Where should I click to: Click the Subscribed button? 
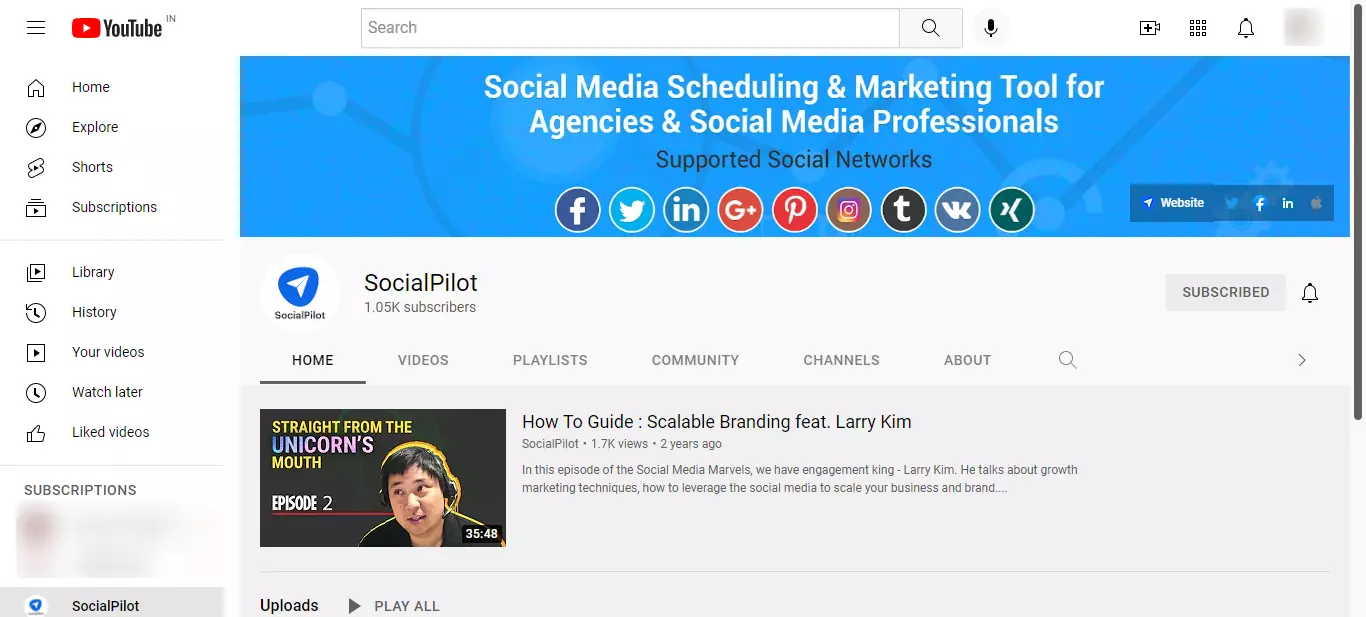1225,292
